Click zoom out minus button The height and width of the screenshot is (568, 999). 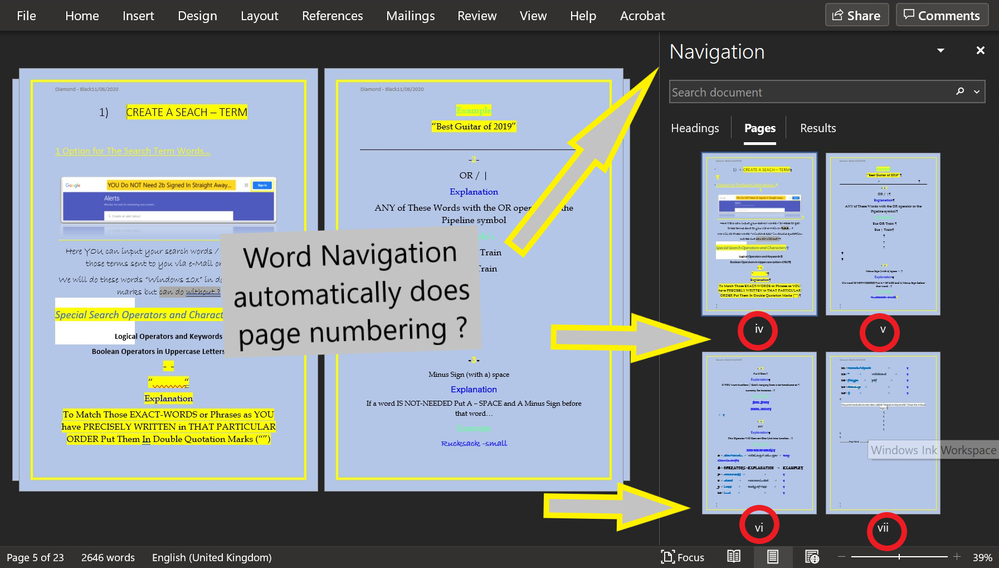tap(841, 557)
